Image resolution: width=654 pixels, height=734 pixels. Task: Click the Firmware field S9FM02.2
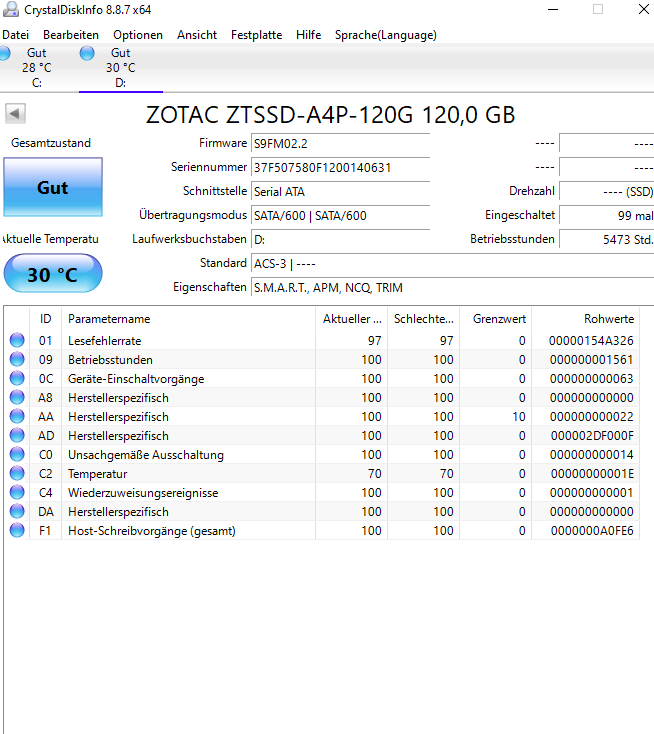[x=340, y=143]
